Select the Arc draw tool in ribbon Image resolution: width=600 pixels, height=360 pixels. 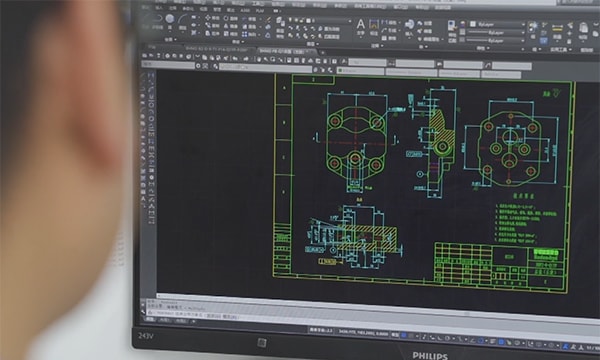183,20
